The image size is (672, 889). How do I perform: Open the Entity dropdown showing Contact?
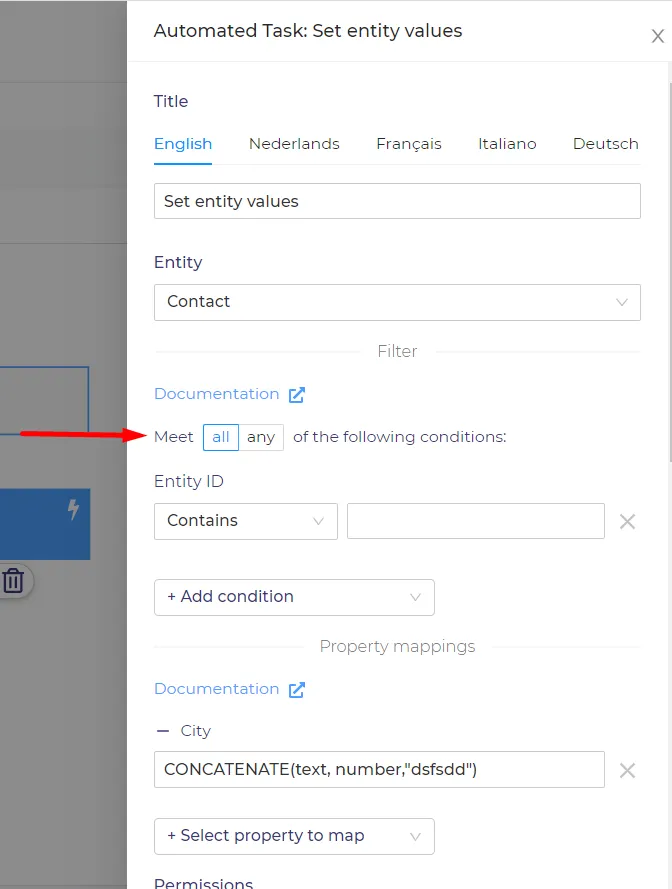point(397,302)
